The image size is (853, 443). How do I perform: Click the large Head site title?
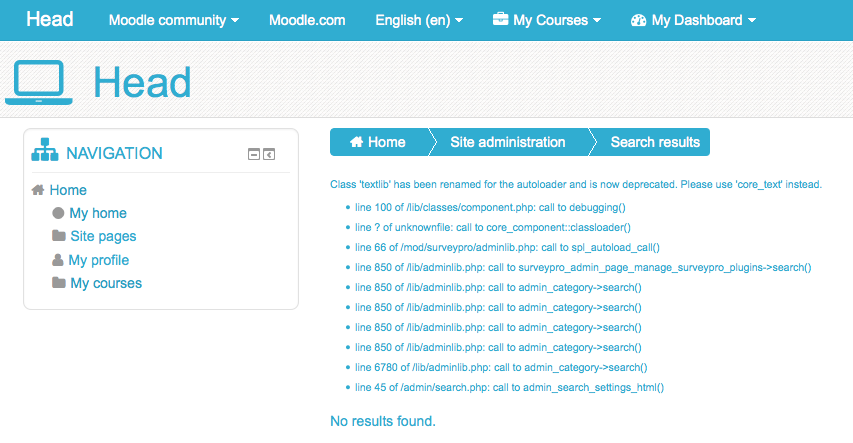[142, 82]
